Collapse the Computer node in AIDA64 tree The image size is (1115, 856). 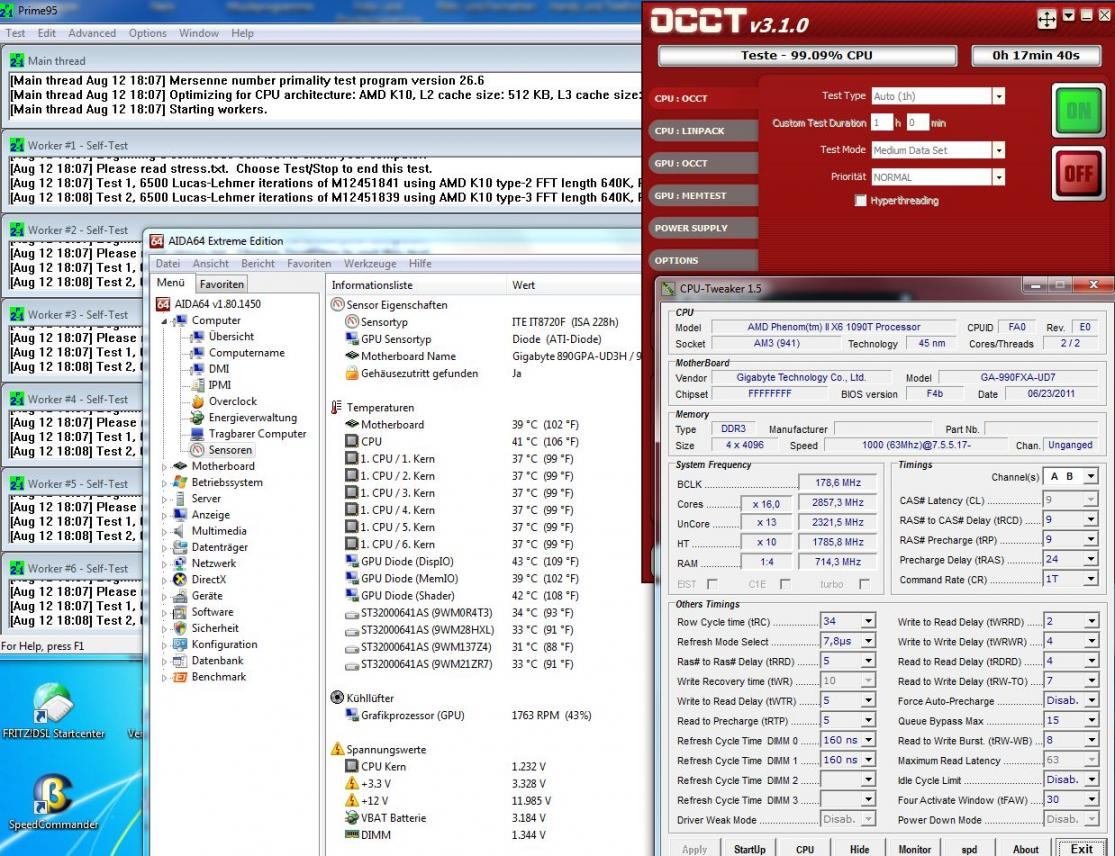164,321
